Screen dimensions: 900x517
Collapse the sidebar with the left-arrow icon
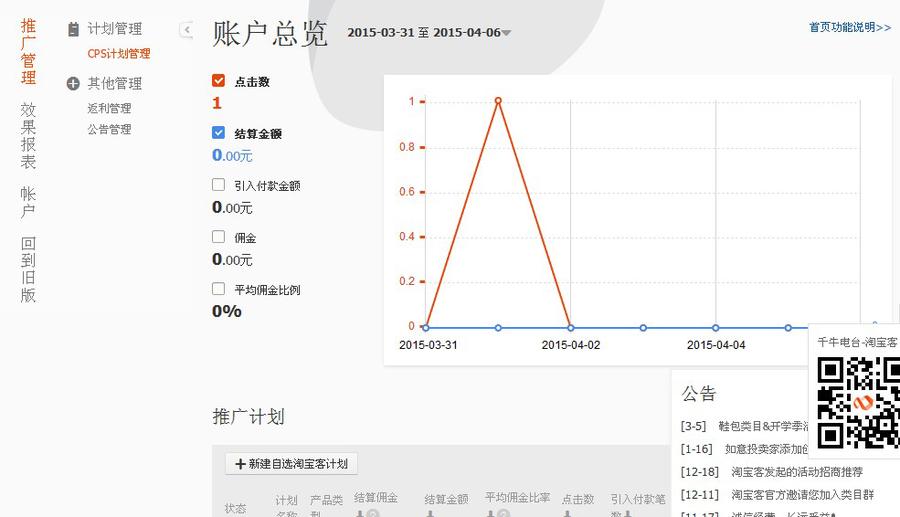tap(187, 30)
